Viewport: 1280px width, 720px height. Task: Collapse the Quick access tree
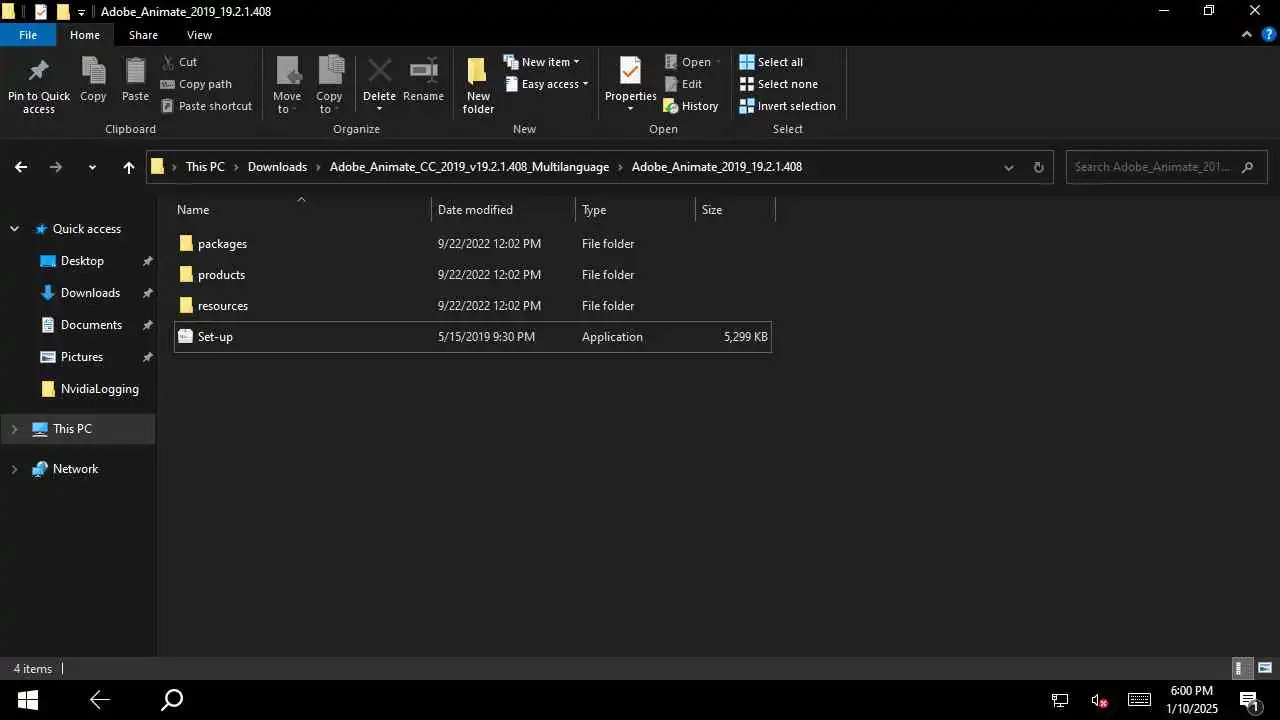coord(14,229)
